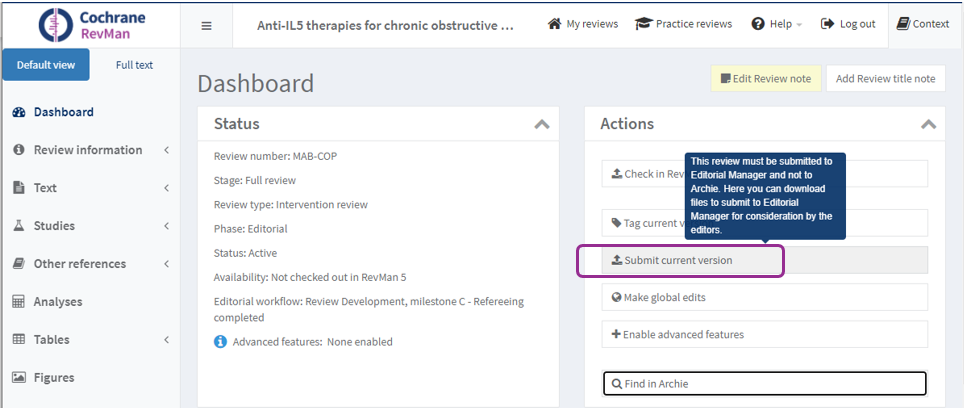The width and height of the screenshot is (964, 408).
Task: Go to My reviews home icon
Action: pos(583,24)
